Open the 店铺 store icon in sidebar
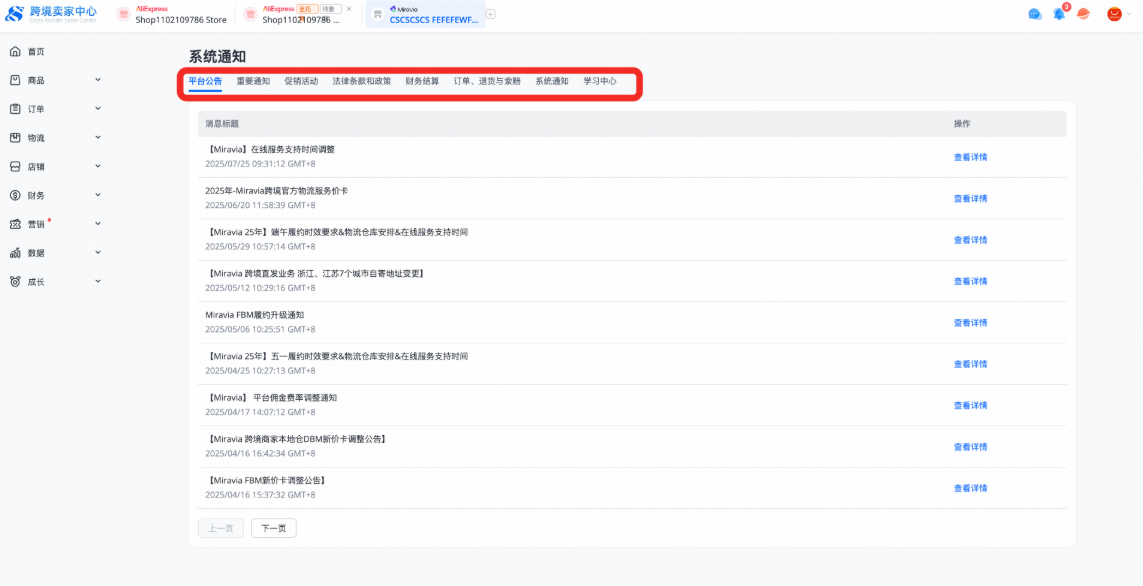 (x=14, y=166)
